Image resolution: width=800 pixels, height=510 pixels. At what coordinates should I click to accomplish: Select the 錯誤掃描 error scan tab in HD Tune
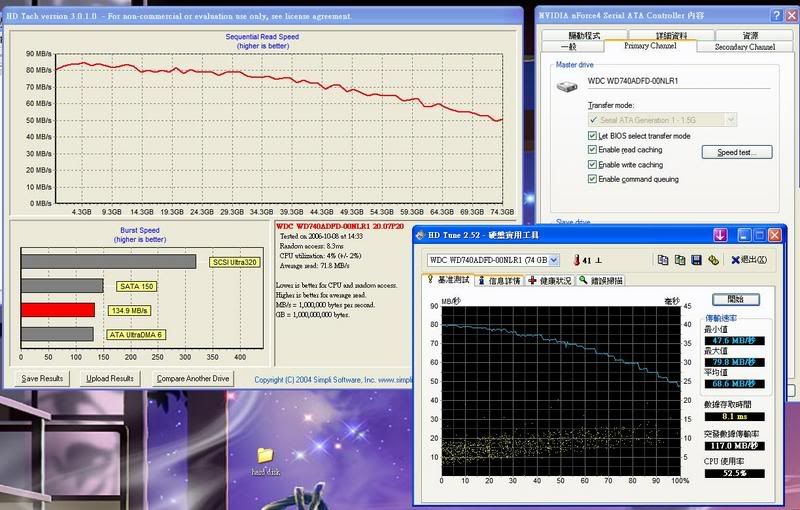tap(601, 280)
